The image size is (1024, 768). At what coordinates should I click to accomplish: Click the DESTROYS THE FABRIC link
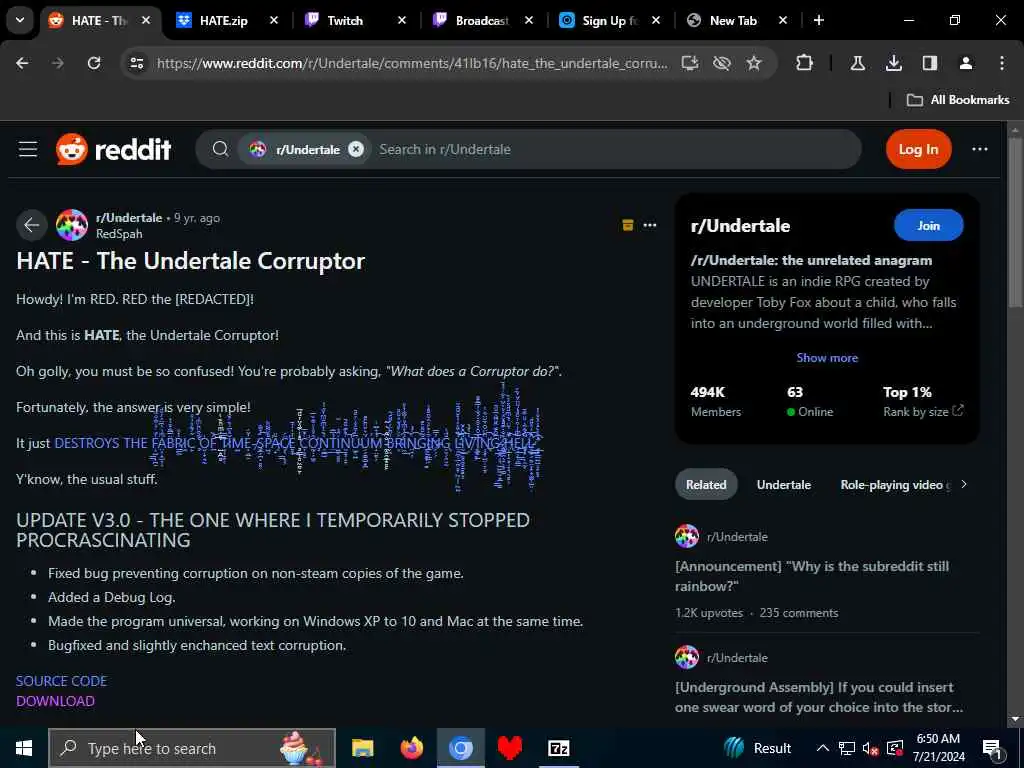click(295, 443)
